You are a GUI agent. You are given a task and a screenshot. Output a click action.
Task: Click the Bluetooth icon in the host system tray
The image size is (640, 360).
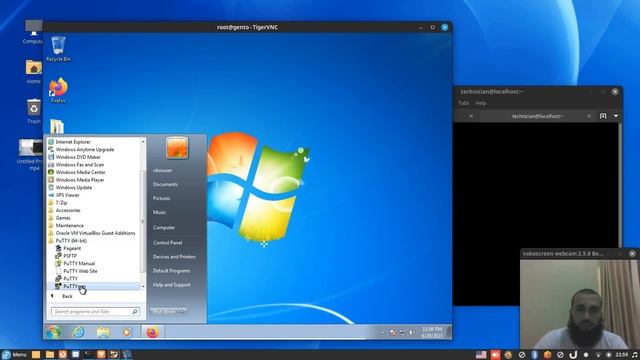tap(534, 355)
